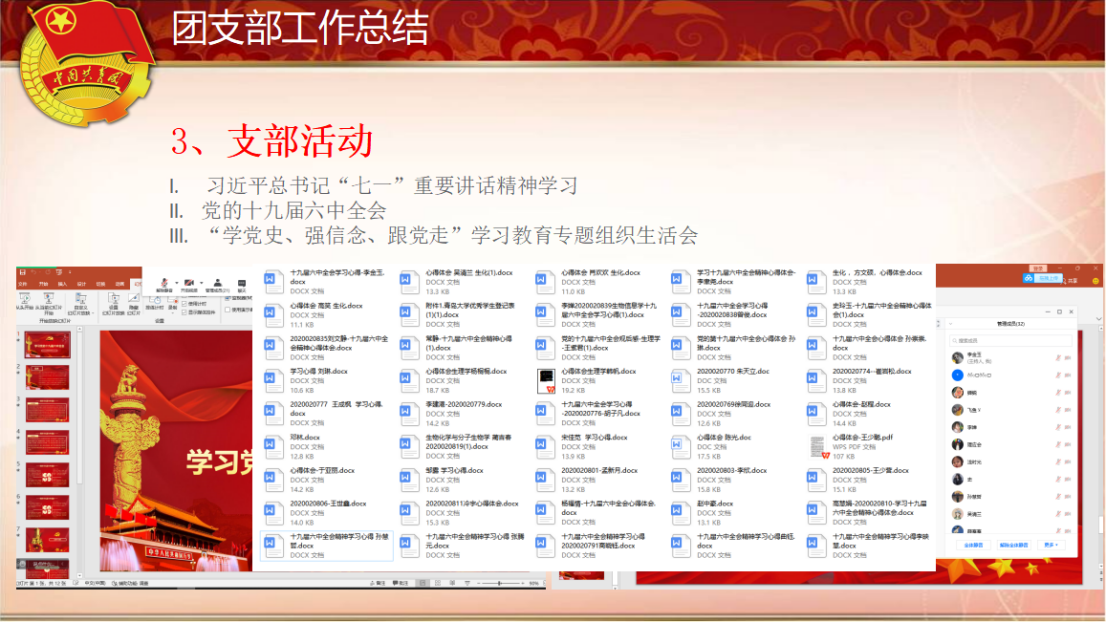Switch to the 插入 ribbon tab

click(x=63, y=283)
